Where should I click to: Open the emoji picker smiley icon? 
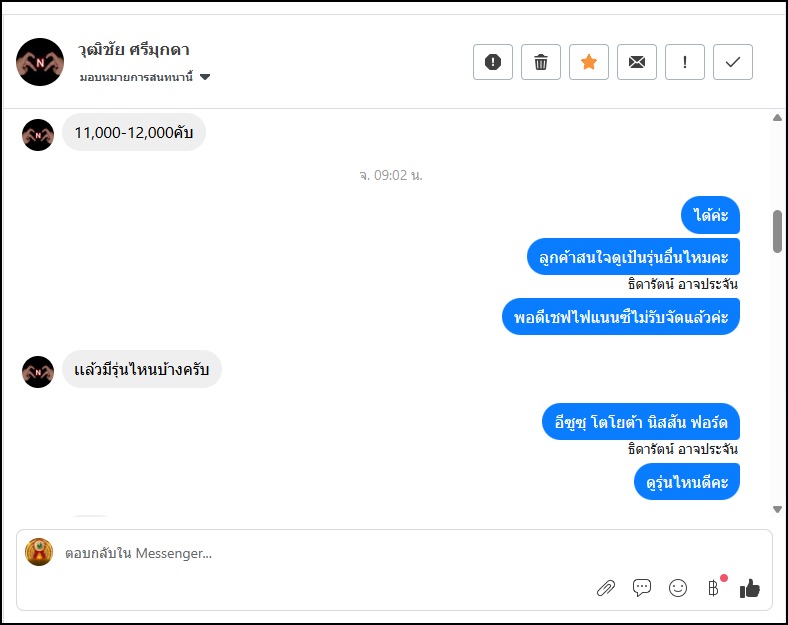pos(678,588)
